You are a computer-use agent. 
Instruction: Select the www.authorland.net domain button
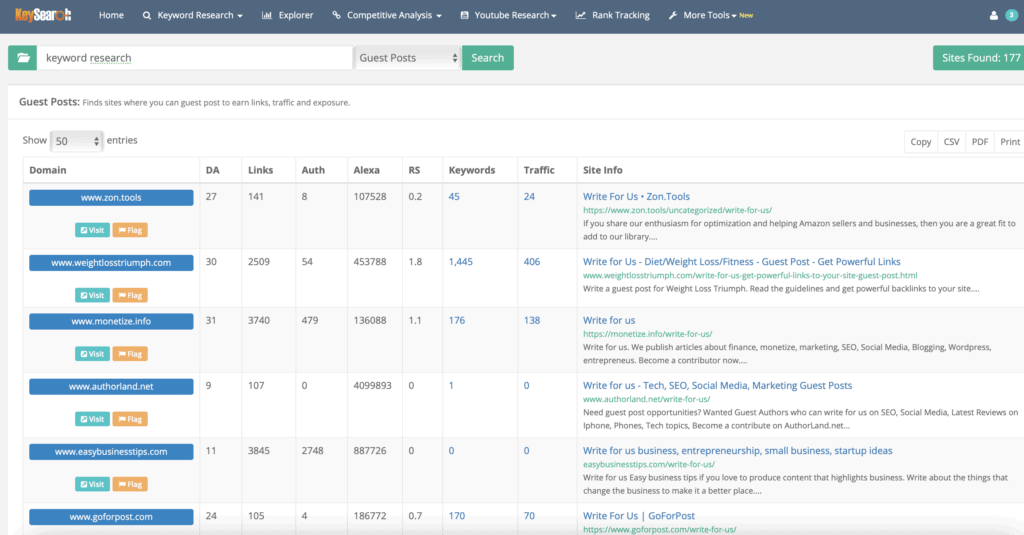111,387
